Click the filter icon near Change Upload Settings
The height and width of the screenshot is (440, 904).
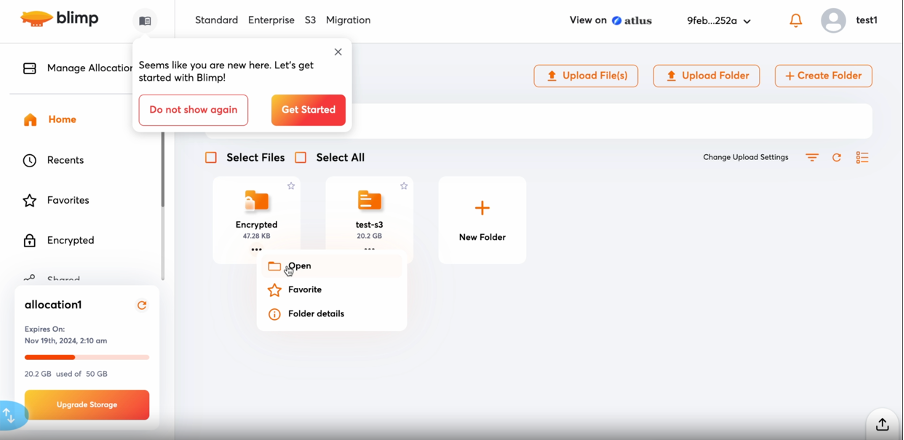click(x=812, y=158)
